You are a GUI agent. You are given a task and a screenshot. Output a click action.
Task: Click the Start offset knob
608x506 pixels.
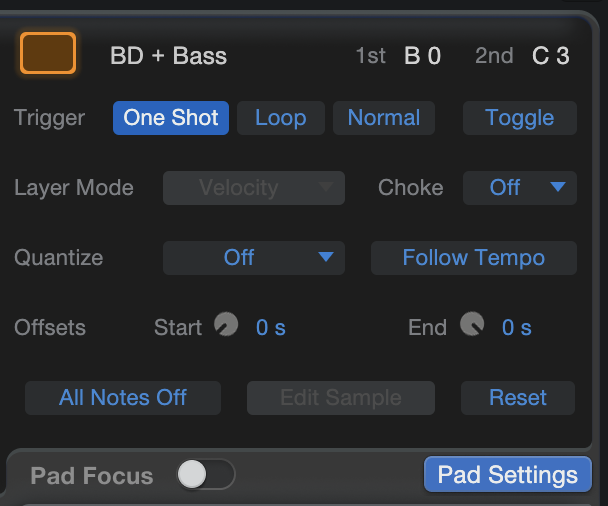tap(226, 324)
